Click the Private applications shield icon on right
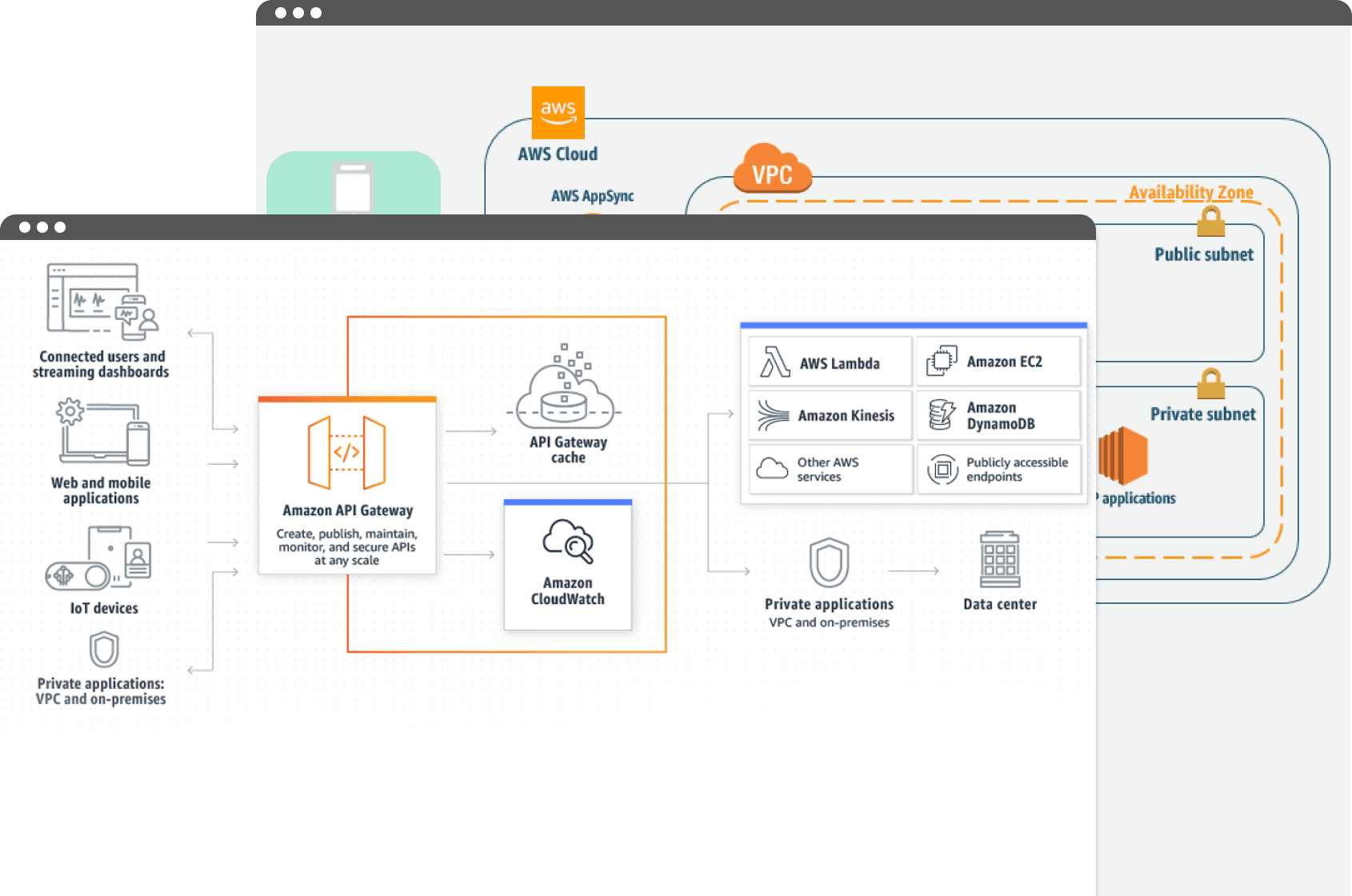Image resolution: width=1352 pixels, height=896 pixels. click(829, 563)
